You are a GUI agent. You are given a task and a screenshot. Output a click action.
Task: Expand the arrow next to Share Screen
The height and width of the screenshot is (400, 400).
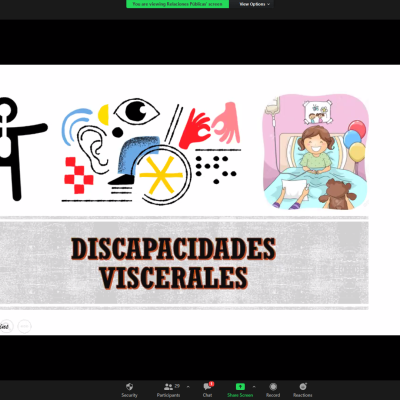[254, 387]
